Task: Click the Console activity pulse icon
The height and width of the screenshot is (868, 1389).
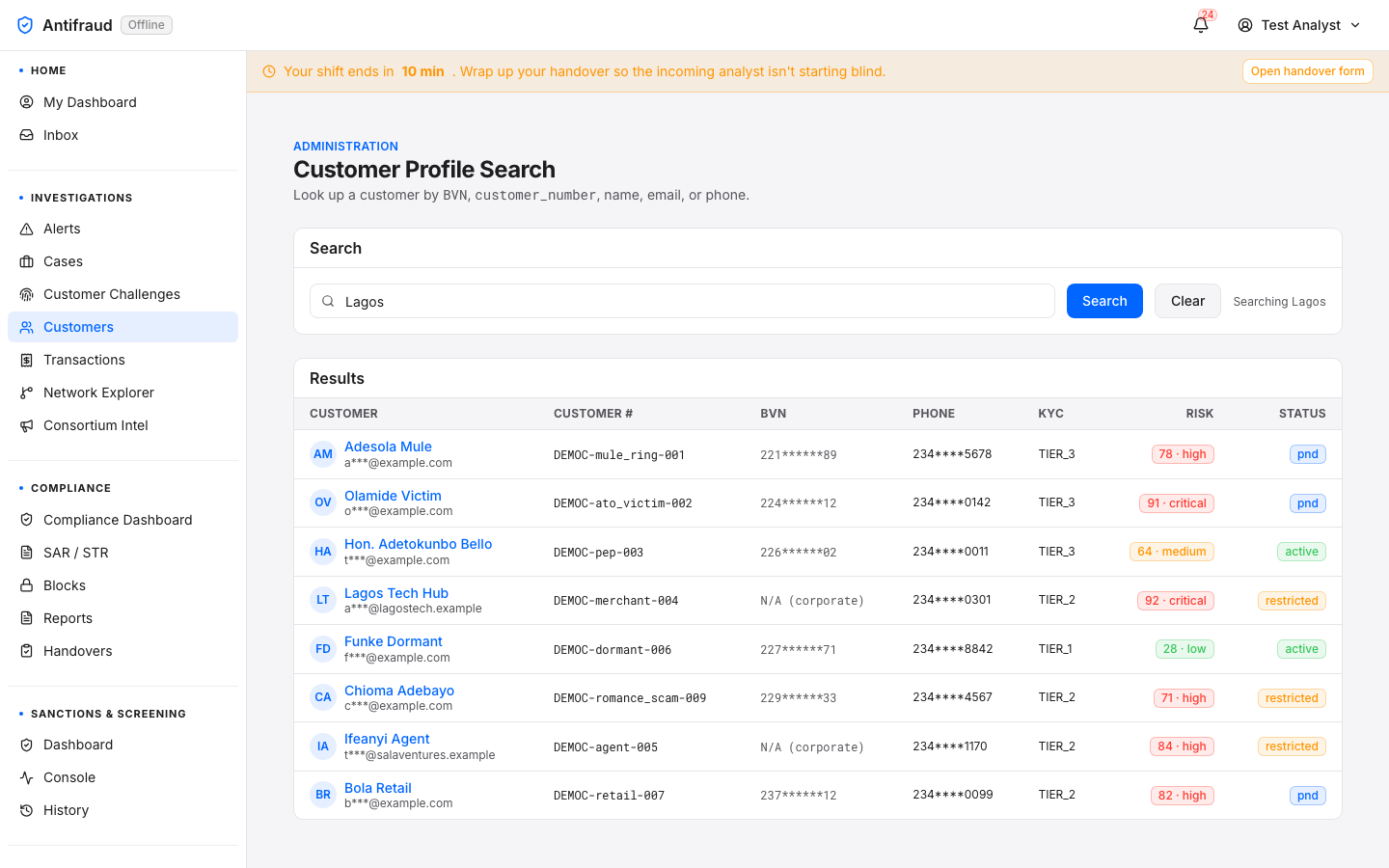Action: (x=27, y=777)
